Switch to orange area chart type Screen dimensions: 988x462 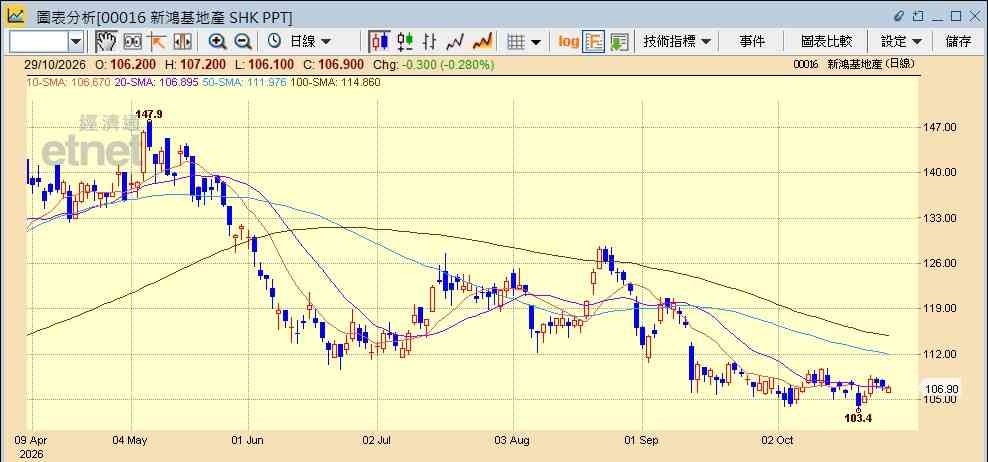click(482, 42)
